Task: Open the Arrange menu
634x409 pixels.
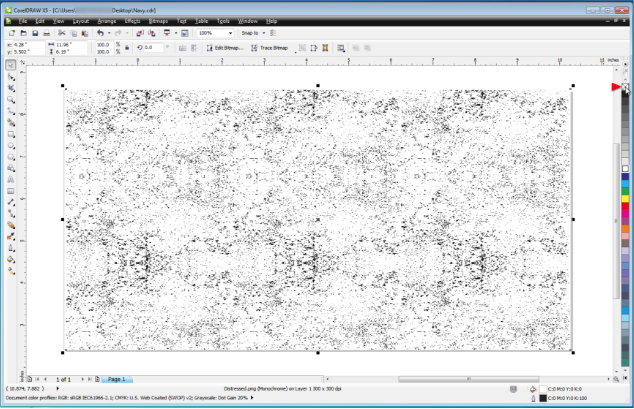Action: [x=107, y=21]
